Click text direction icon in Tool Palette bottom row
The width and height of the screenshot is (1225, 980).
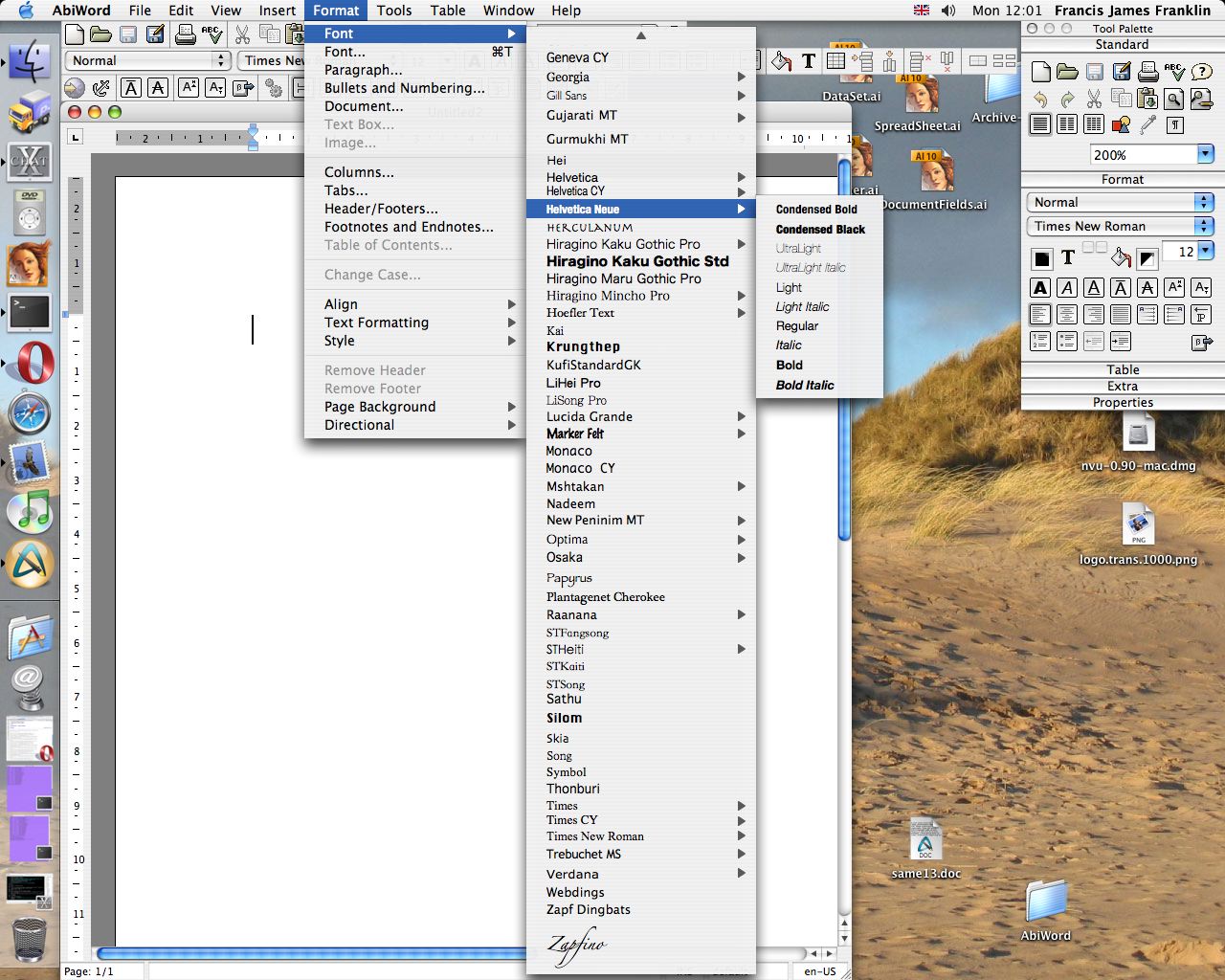coord(1202,341)
